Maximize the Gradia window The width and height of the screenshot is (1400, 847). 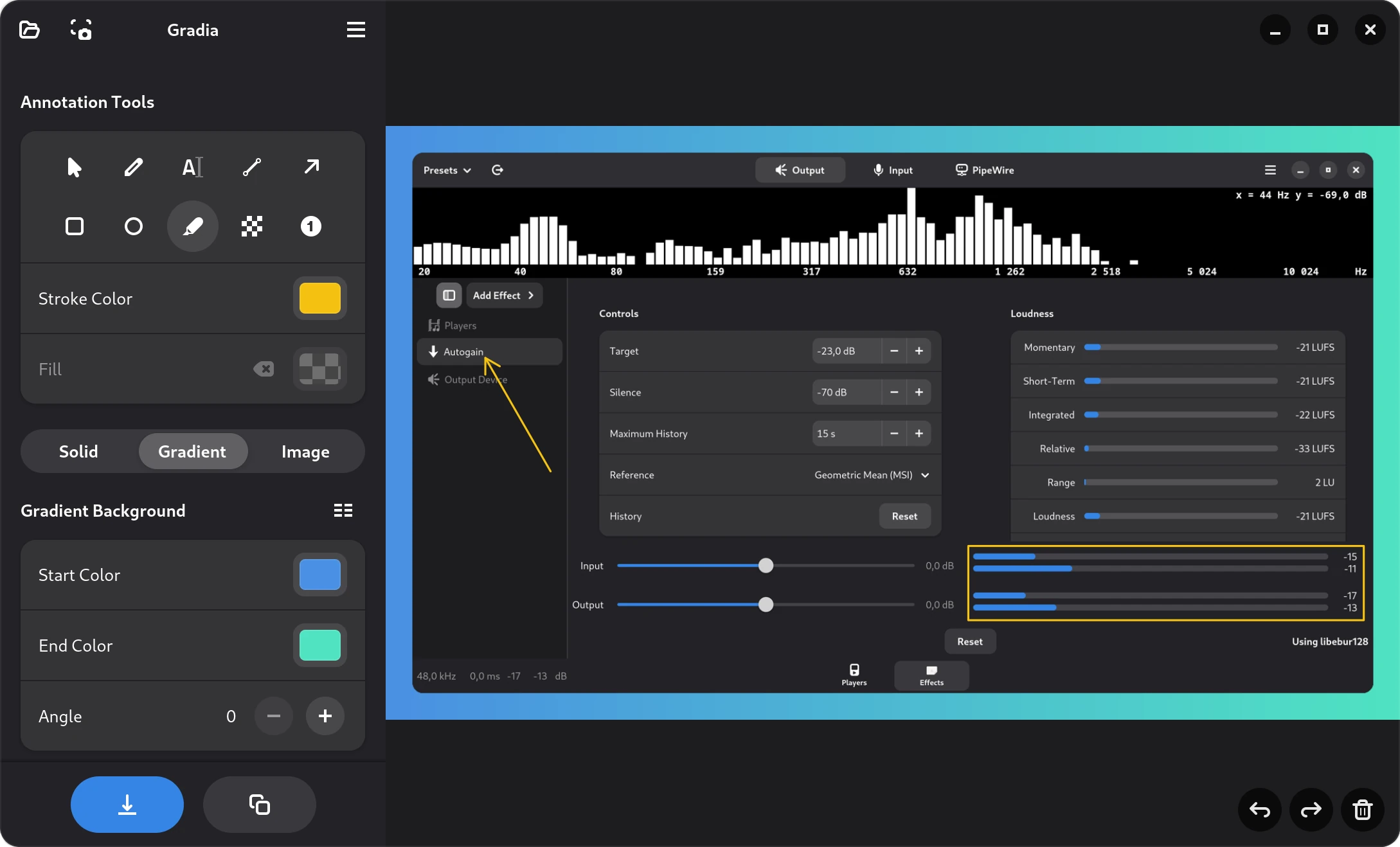1323,30
